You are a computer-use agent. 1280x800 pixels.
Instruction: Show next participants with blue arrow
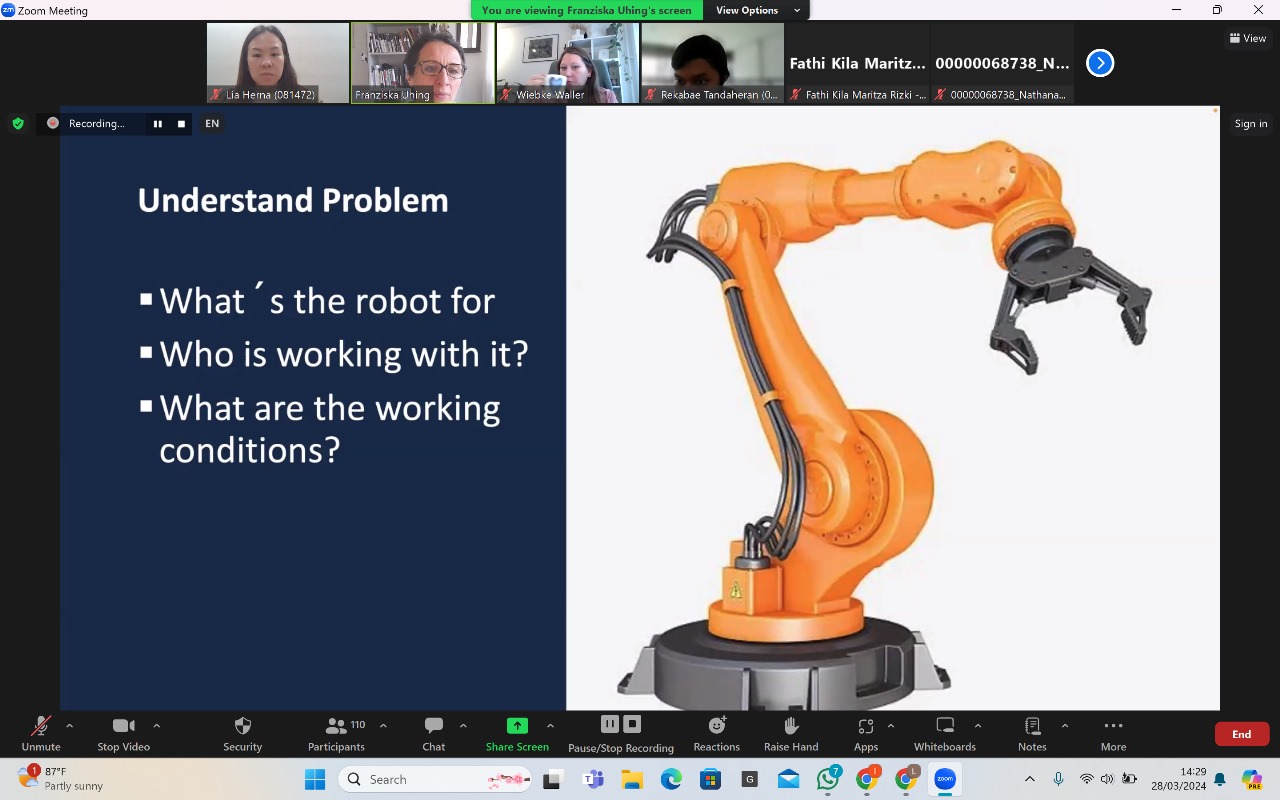(x=1100, y=63)
